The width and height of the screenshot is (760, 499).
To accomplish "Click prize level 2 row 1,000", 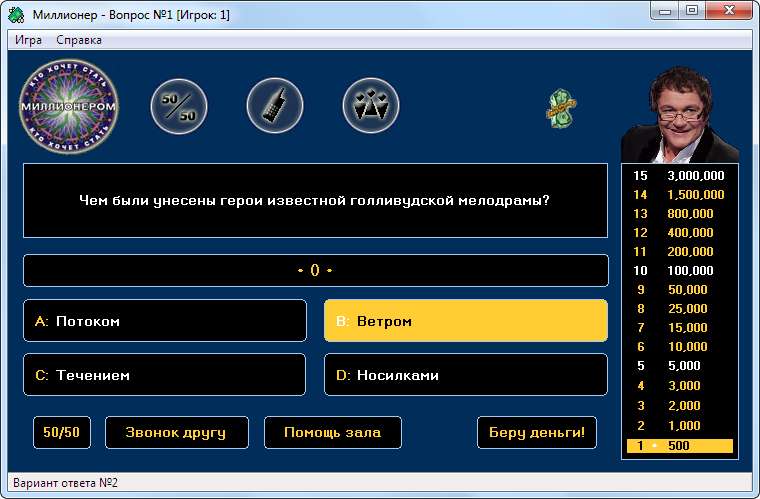I will [680, 425].
